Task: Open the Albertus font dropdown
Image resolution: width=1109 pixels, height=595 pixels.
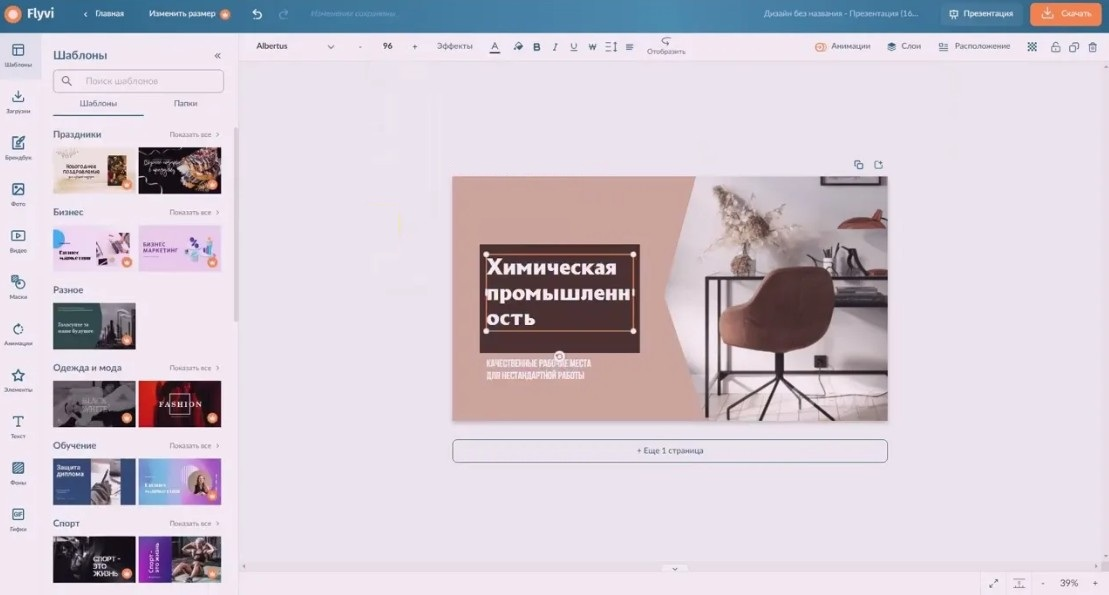Action: [295, 47]
